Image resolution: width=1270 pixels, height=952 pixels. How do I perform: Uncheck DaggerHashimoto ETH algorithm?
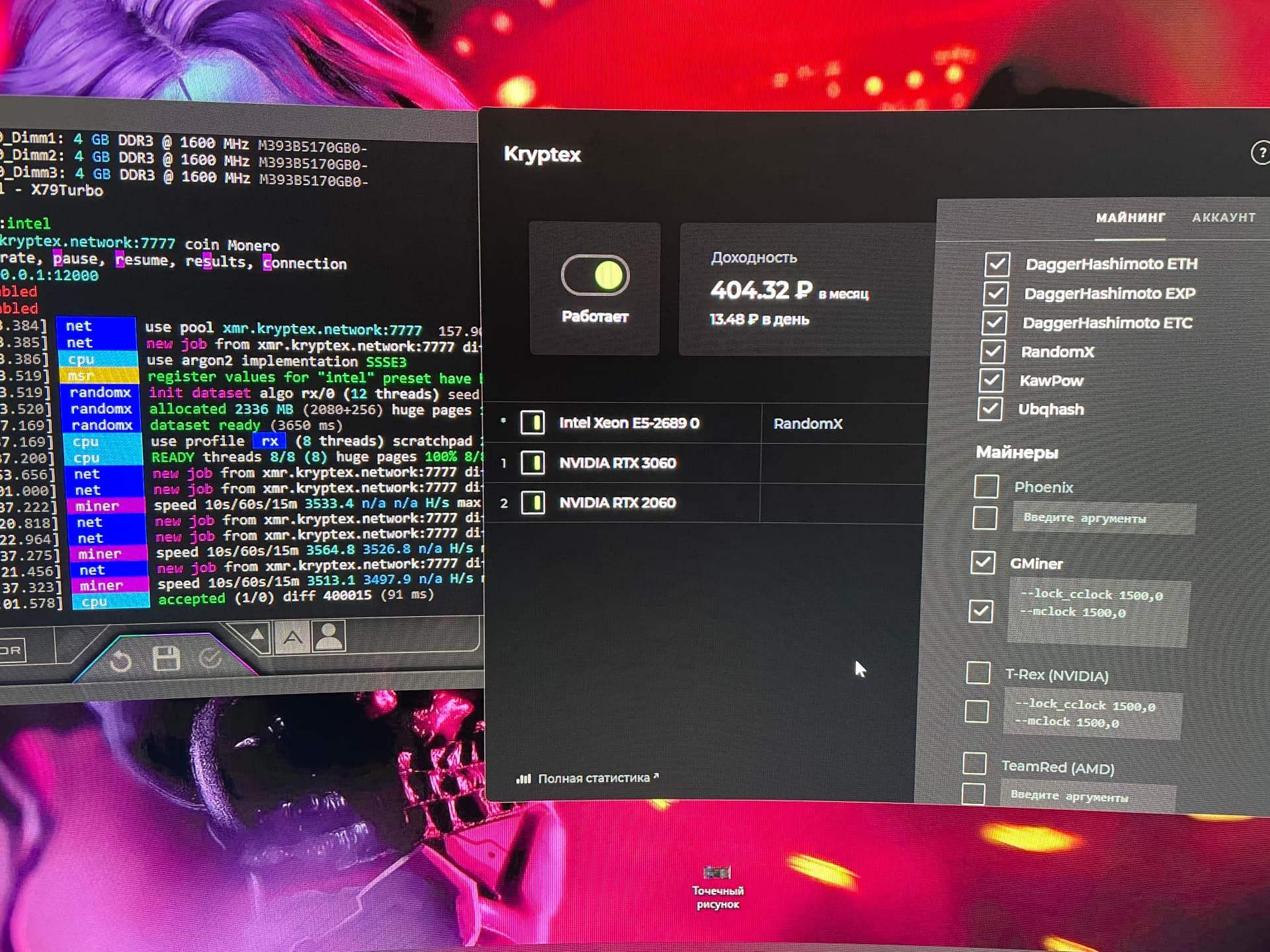click(997, 264)
